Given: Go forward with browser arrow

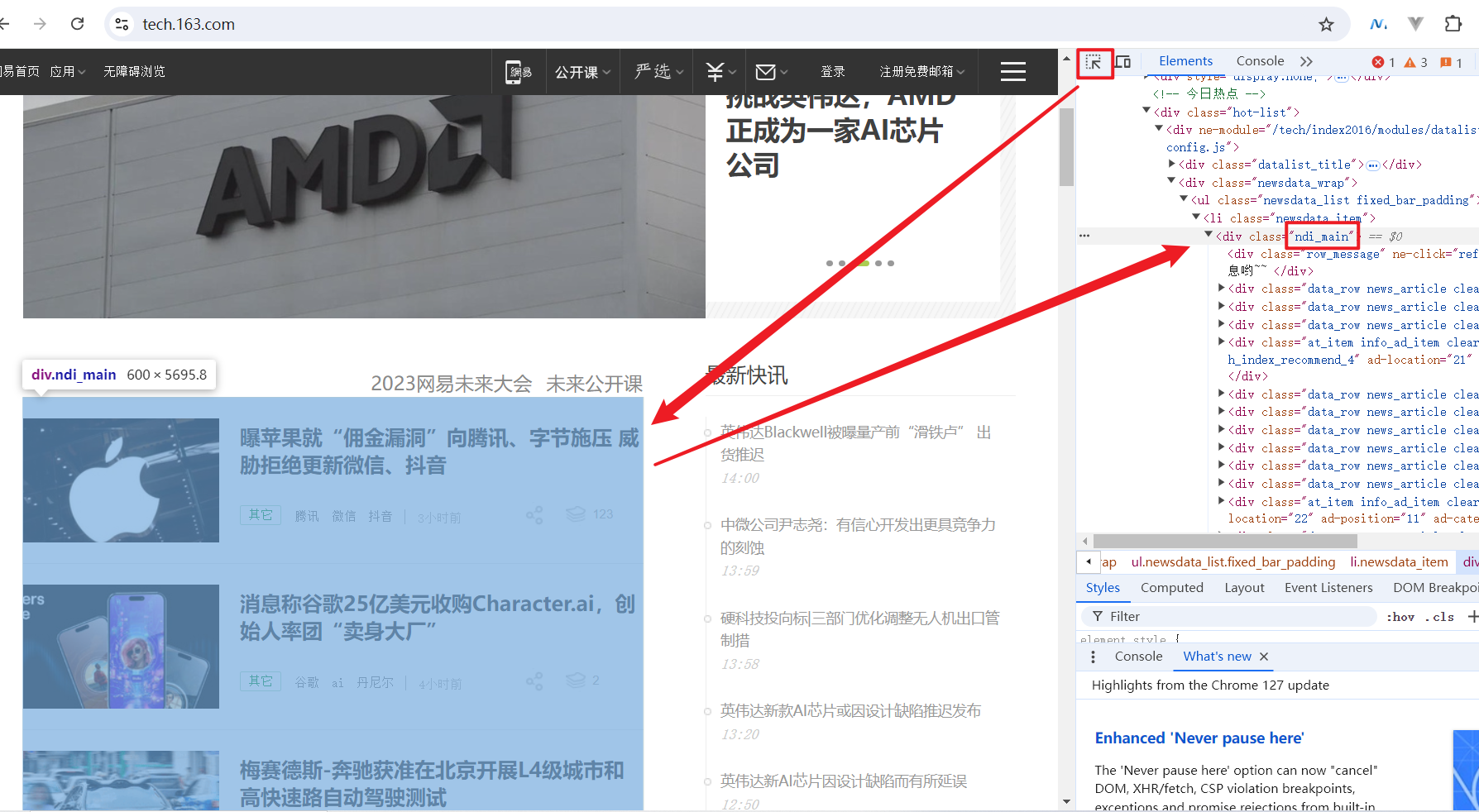Looking at the screenshot, I should pyautogui.click(x=40, y=24).
